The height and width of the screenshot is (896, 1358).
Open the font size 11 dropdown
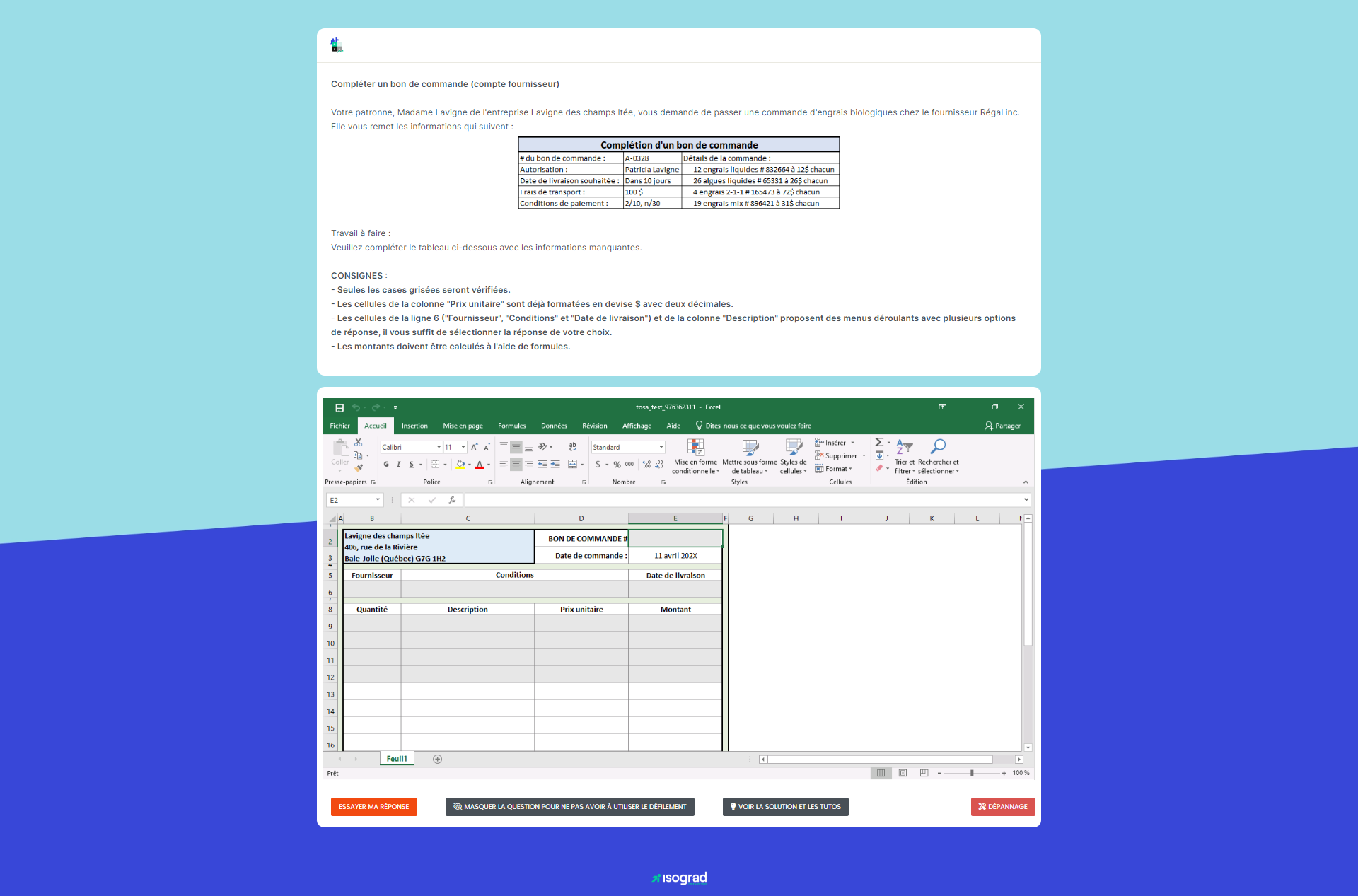[x=463, y=448]
